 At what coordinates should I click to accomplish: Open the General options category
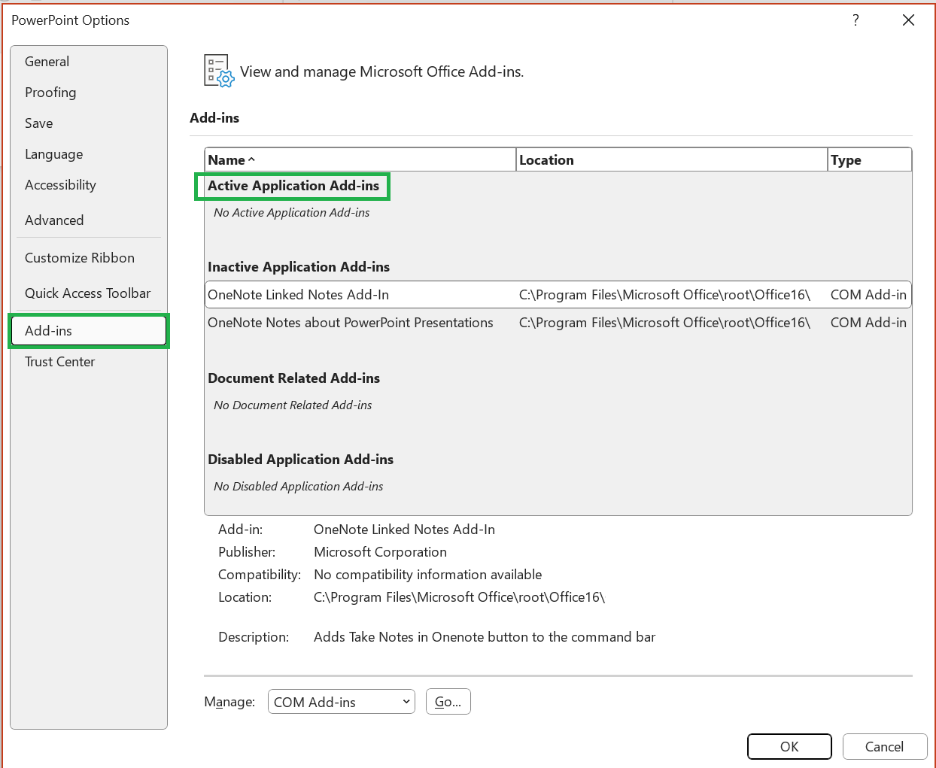point(47,61)
